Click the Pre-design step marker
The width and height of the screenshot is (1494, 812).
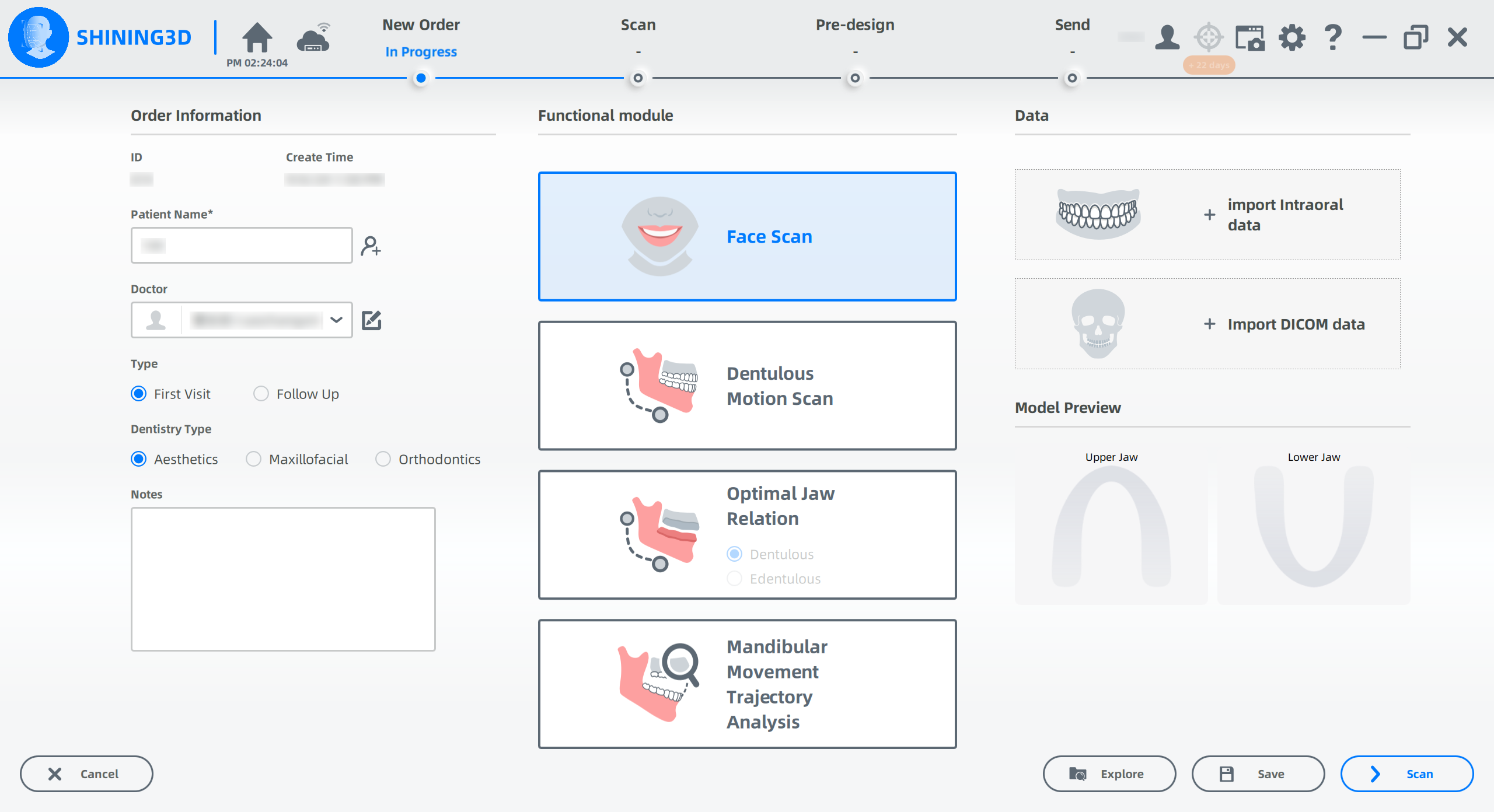[x=855, y=78]
